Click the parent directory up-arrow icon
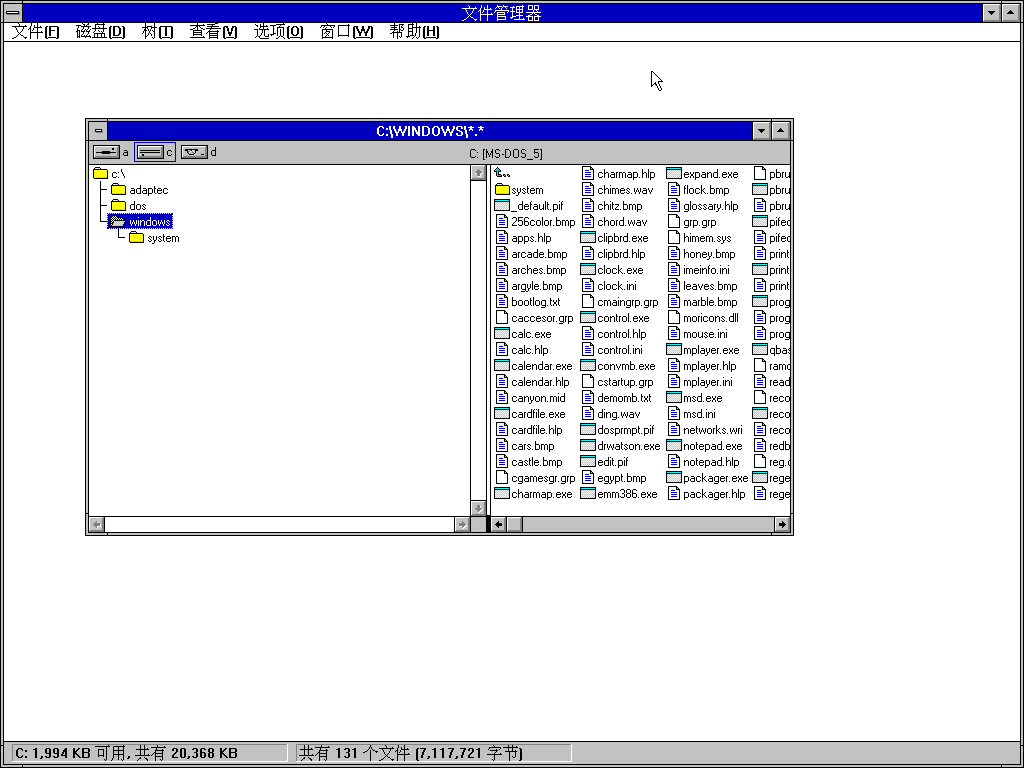 point(502,174)
